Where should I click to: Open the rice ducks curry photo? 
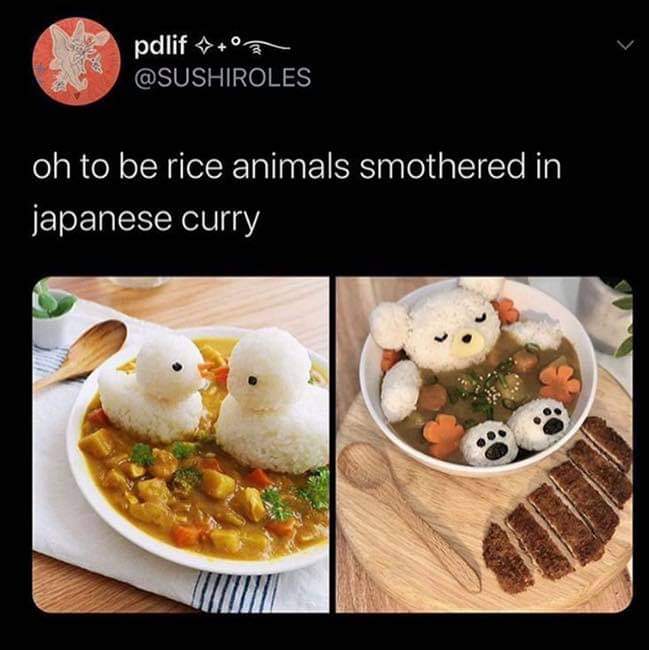point(181,444)
